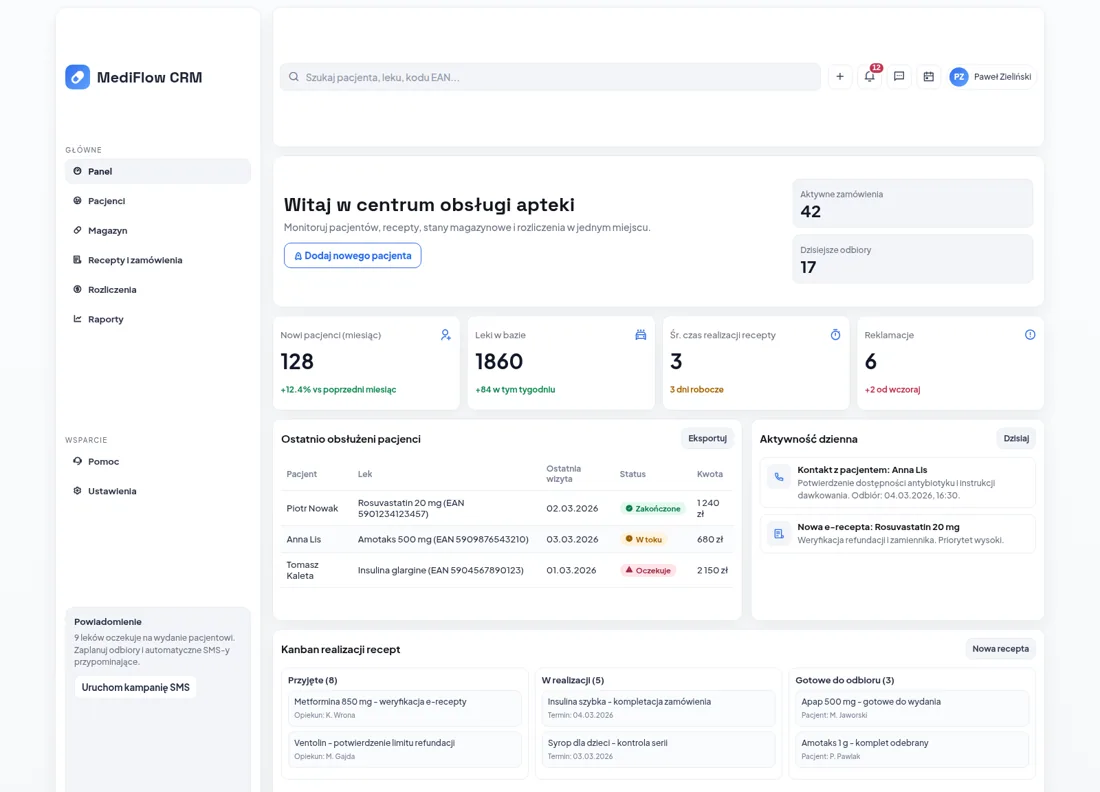Viewport: 1100px width, 792px height.
Task: Click the Pacjenci sidebar icon
Action: (x=77, y=201)
